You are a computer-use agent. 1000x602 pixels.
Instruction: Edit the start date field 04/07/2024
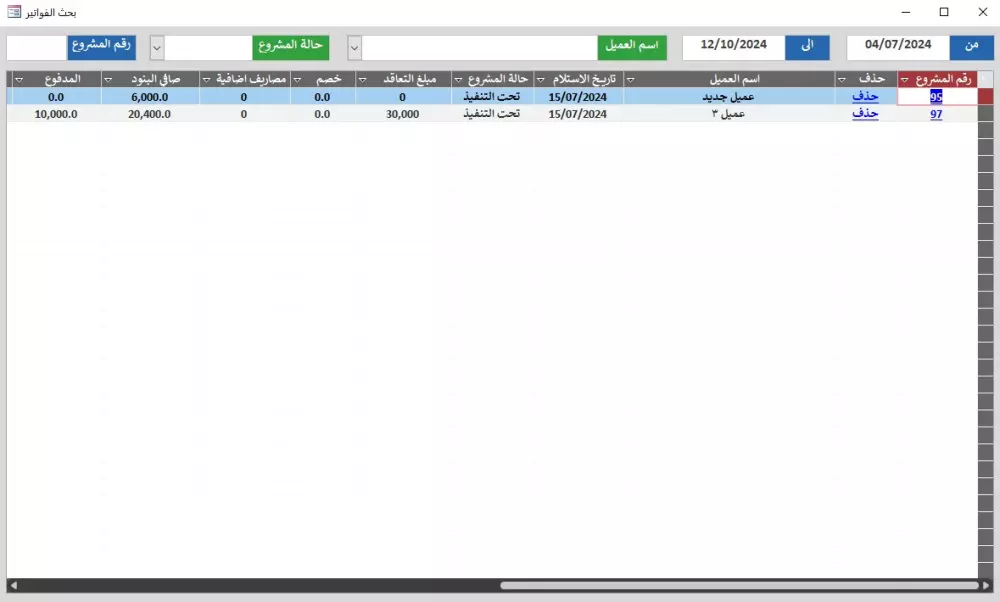pos(898,47)
